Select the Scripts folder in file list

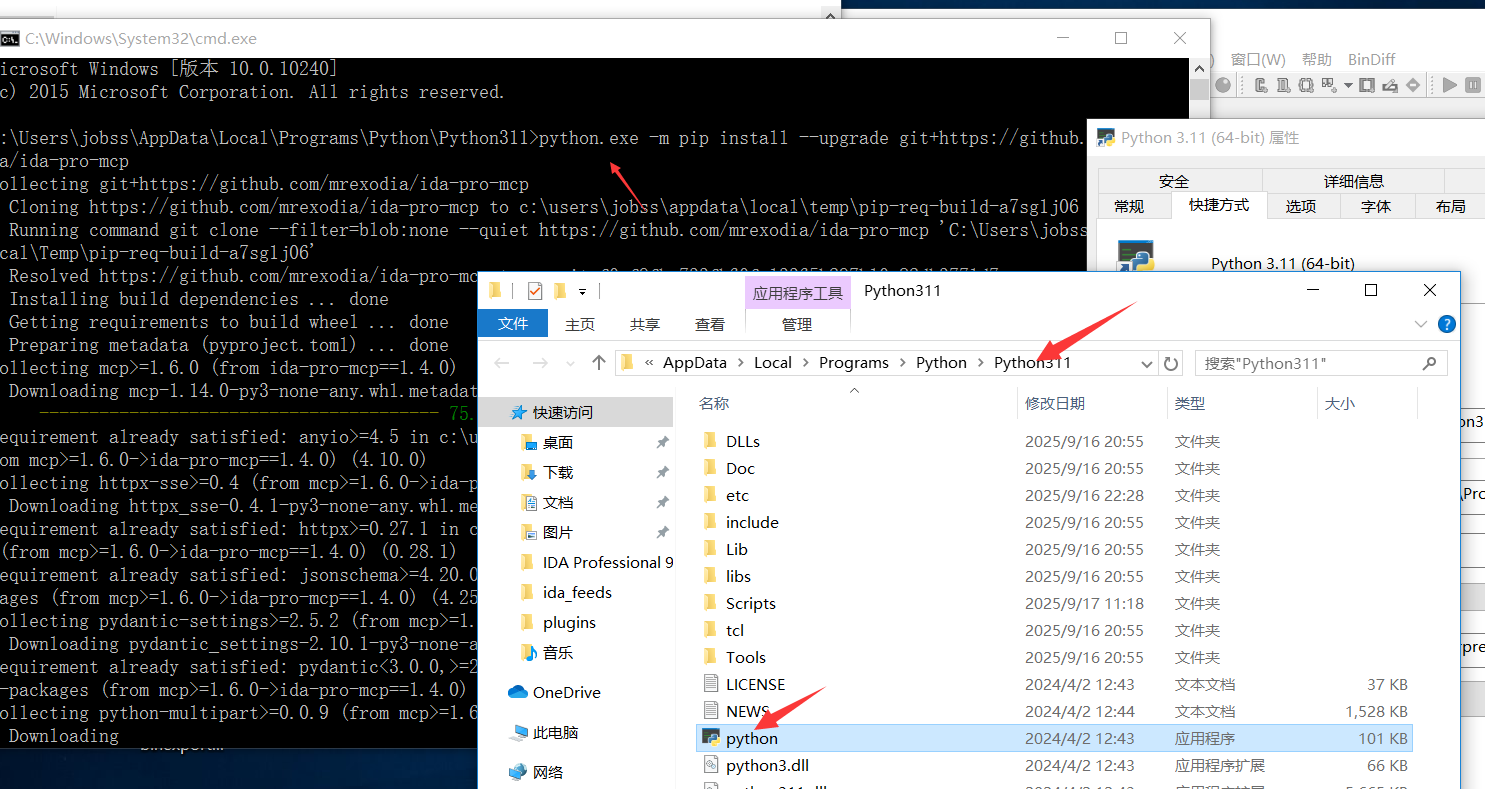[x=750, y=603]
